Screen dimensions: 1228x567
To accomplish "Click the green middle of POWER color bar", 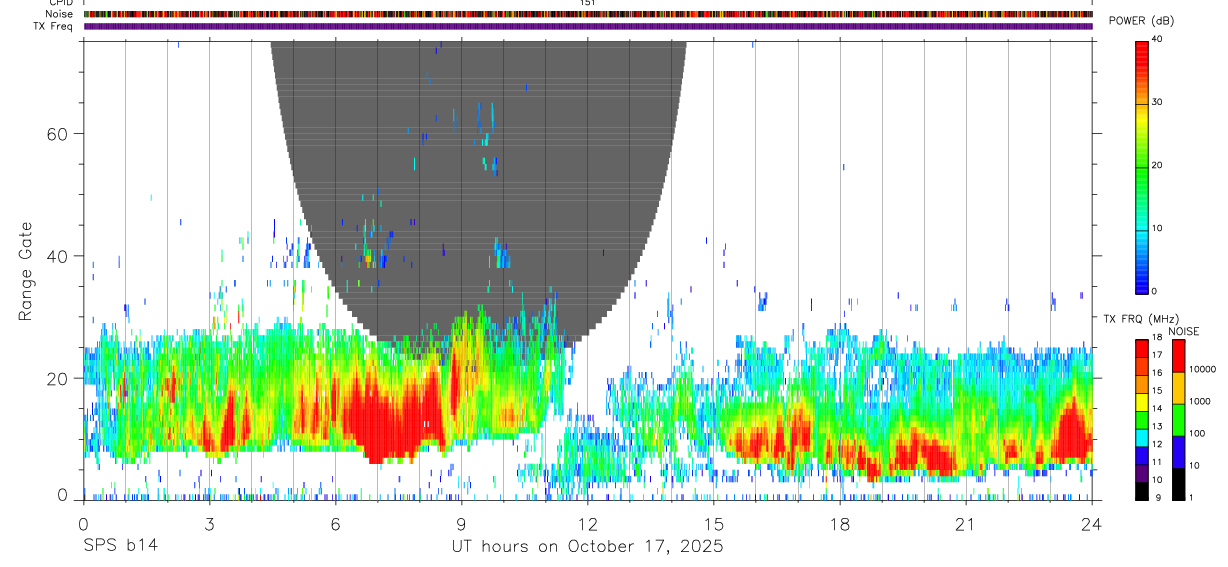I will tap(1142, 165).
